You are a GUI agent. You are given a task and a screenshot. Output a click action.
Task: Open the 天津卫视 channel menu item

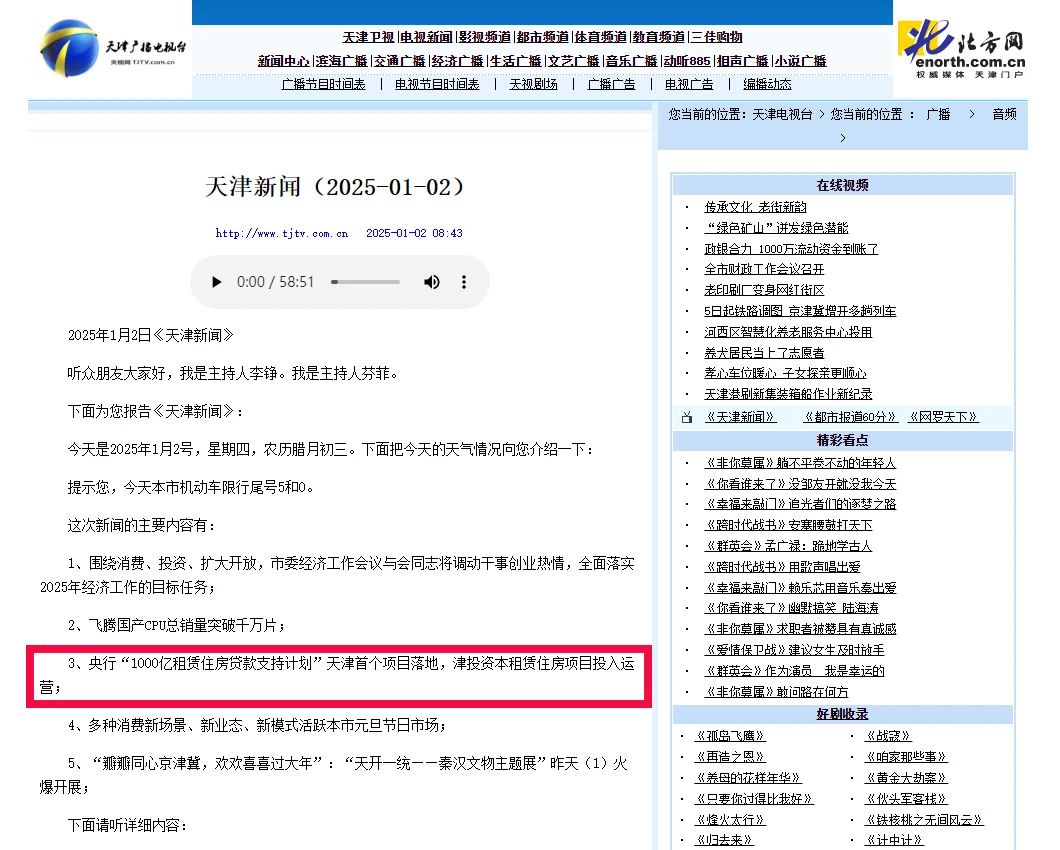[369, 37]
